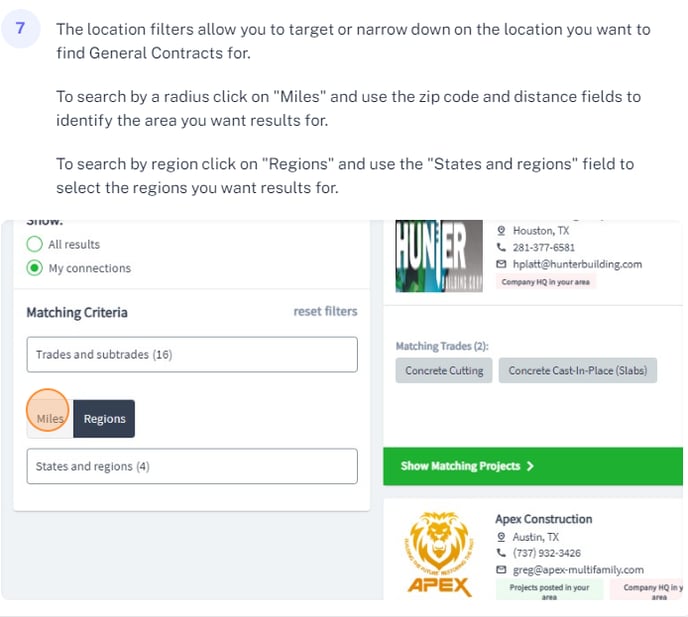Open the Trades and subtrades (16) dropdown
The width and height of the screenshot is (688, 617).
[x=192, y=355]
